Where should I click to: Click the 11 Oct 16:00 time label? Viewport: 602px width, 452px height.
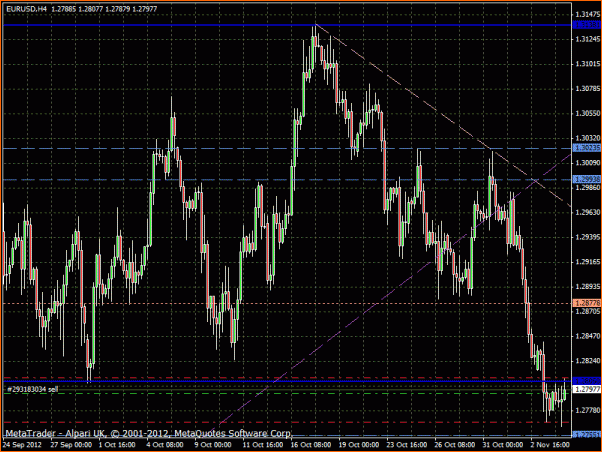click(263, 445)
